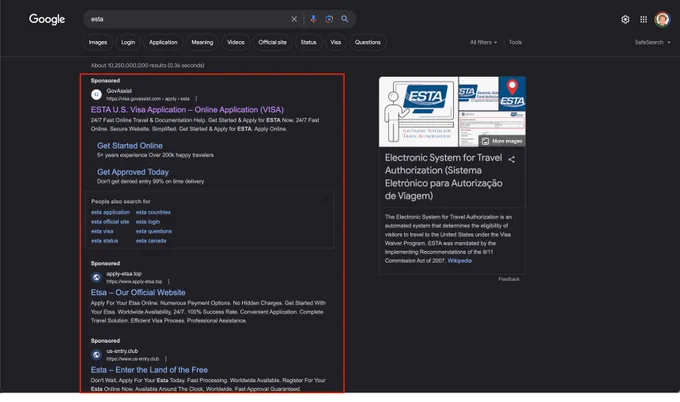Clear the search box with the X icon

(x=294, y=19)
